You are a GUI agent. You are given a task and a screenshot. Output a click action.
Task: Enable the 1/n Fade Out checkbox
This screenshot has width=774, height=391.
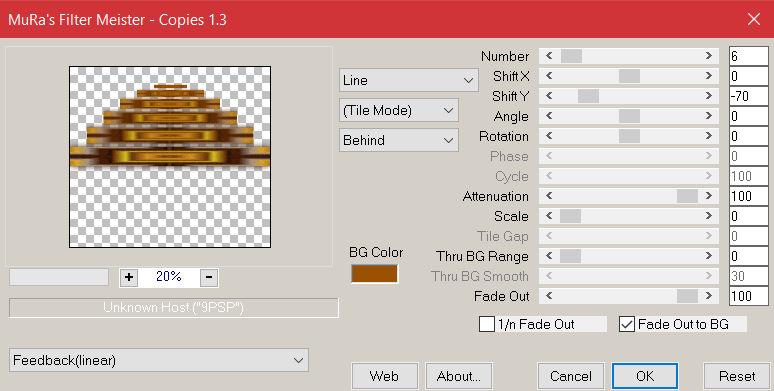pos(487,324)
